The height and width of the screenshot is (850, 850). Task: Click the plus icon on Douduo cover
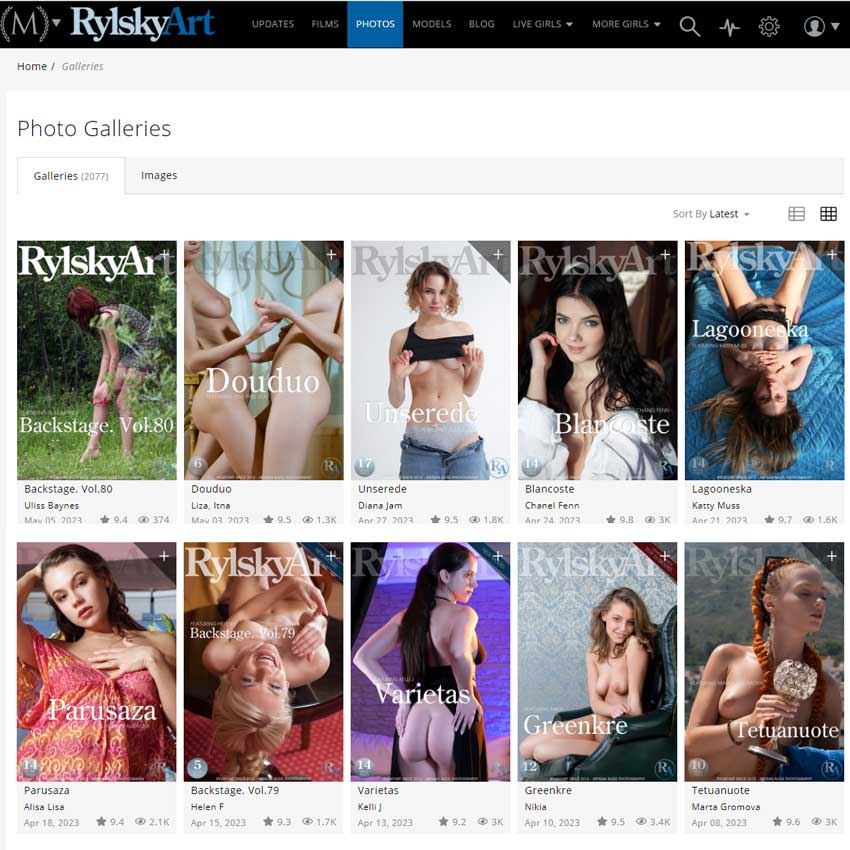(x=331, y=254)
